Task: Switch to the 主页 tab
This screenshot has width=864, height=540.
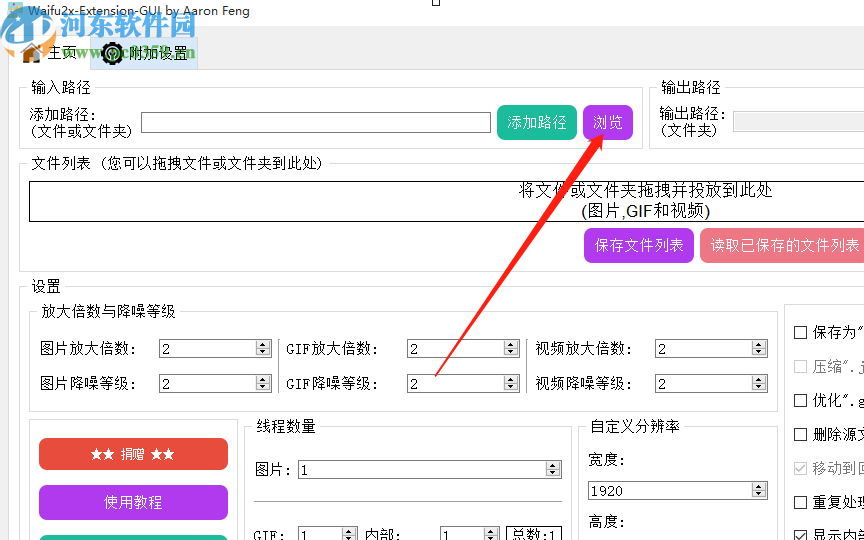Action: coord(48,53)
